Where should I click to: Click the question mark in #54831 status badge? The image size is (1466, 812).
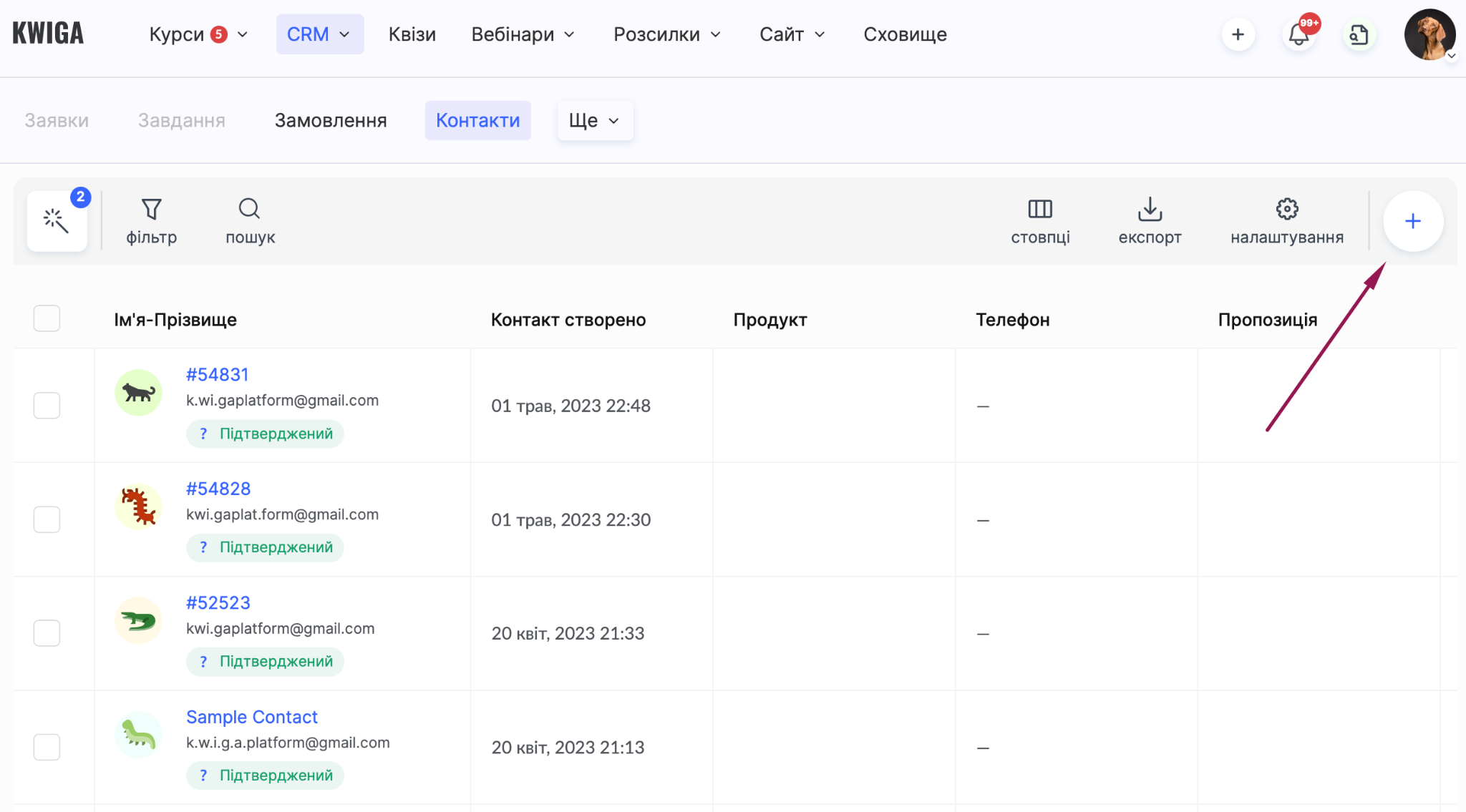(203, 434)
